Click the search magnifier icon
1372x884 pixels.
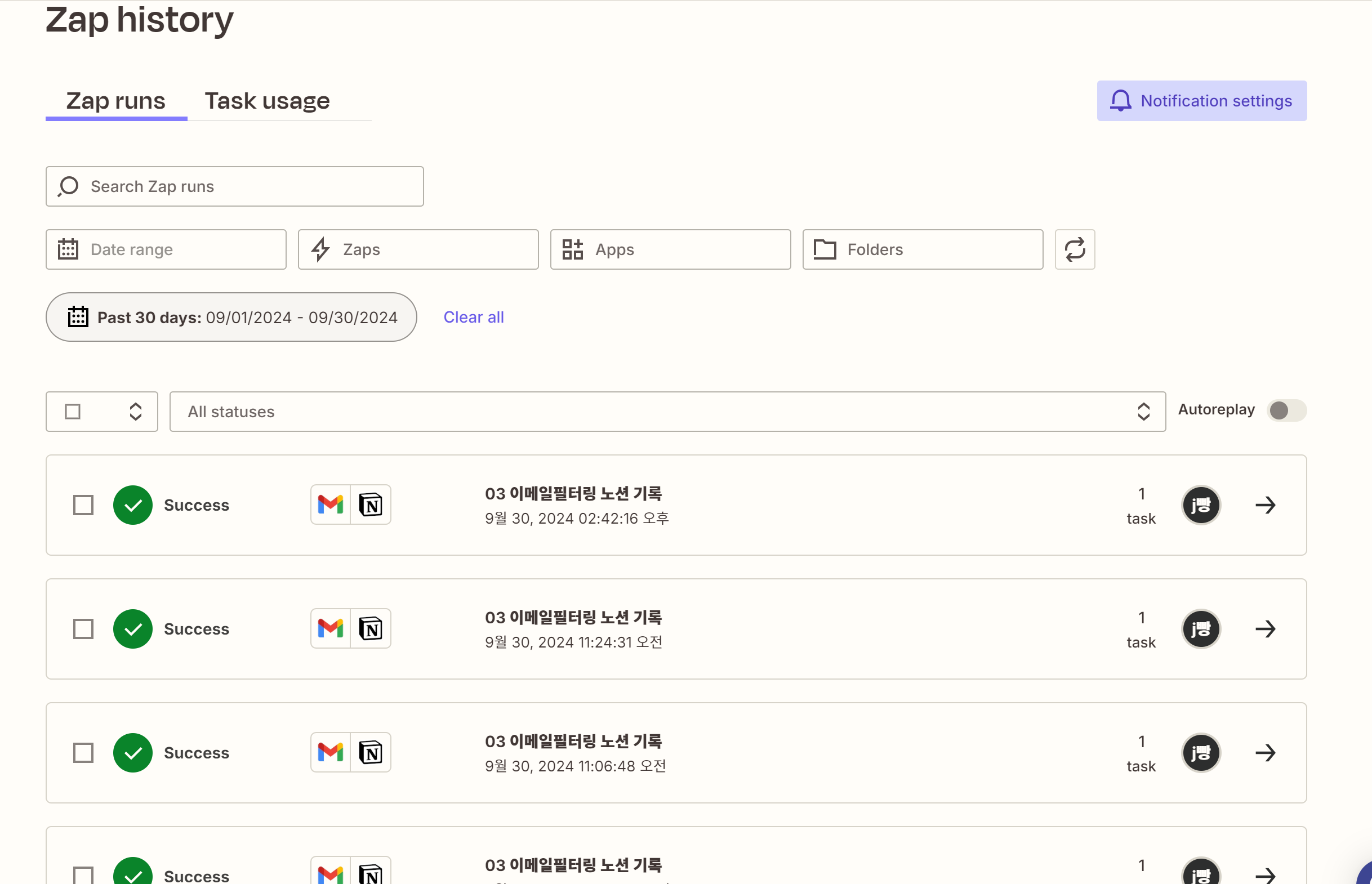click(68, 186)
